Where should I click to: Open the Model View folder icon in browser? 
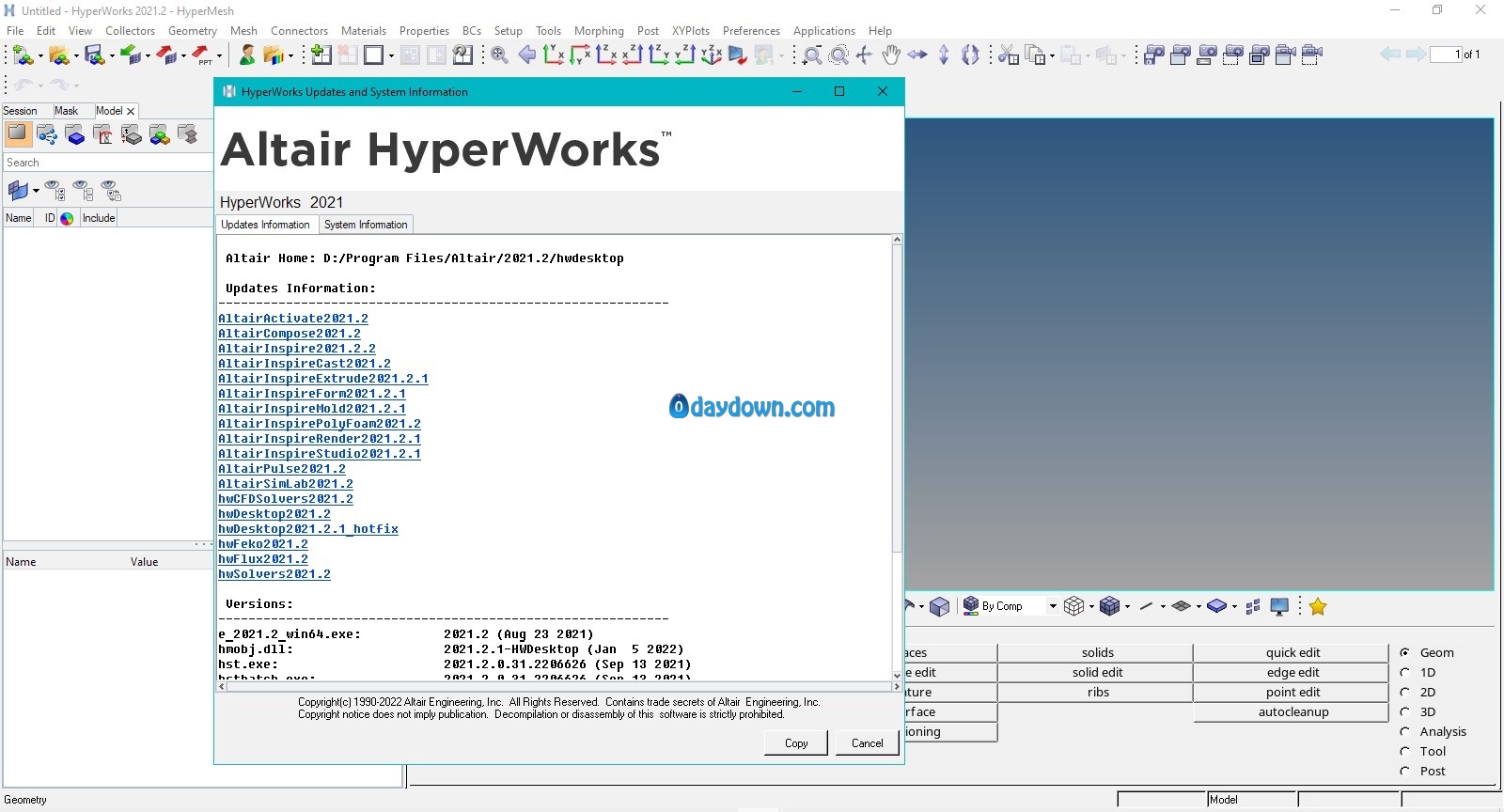click(18, 134)
